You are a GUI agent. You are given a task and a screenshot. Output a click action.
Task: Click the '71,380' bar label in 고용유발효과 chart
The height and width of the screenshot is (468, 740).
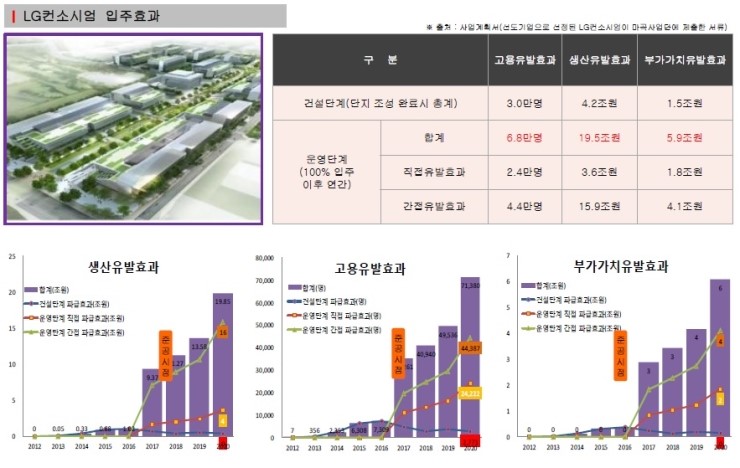coord(470,285)
